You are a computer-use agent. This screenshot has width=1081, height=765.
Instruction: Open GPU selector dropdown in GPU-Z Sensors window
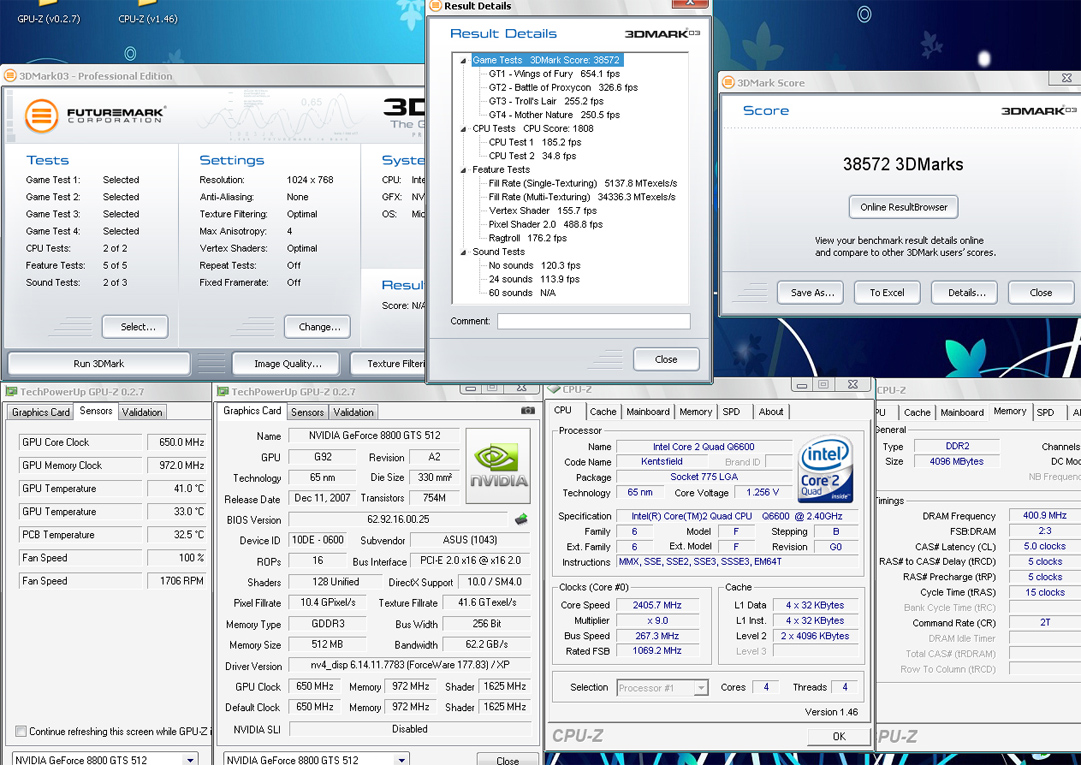190,759
